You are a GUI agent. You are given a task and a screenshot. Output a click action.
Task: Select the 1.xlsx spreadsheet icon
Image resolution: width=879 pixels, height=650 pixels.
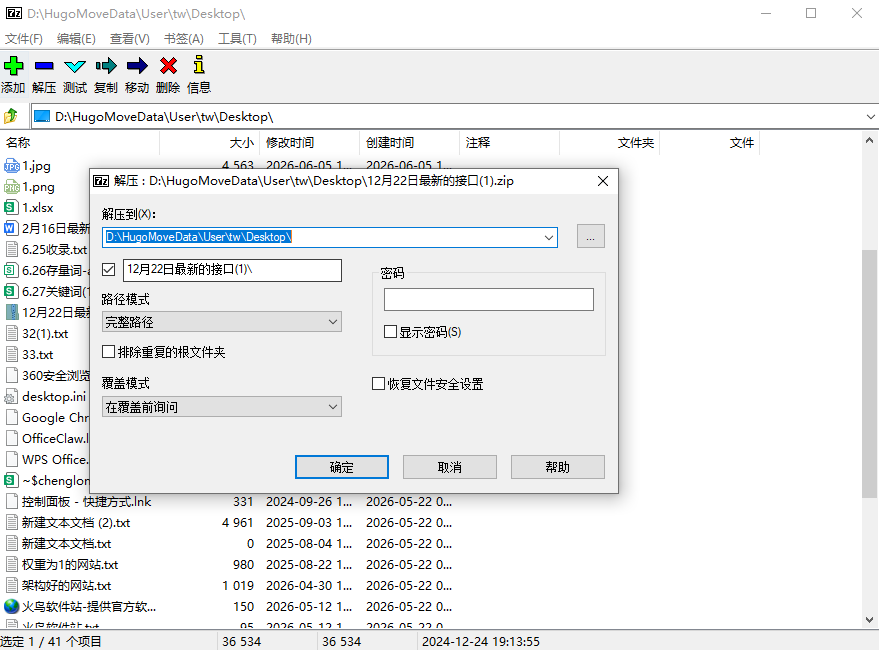click(x=11, y=208)
